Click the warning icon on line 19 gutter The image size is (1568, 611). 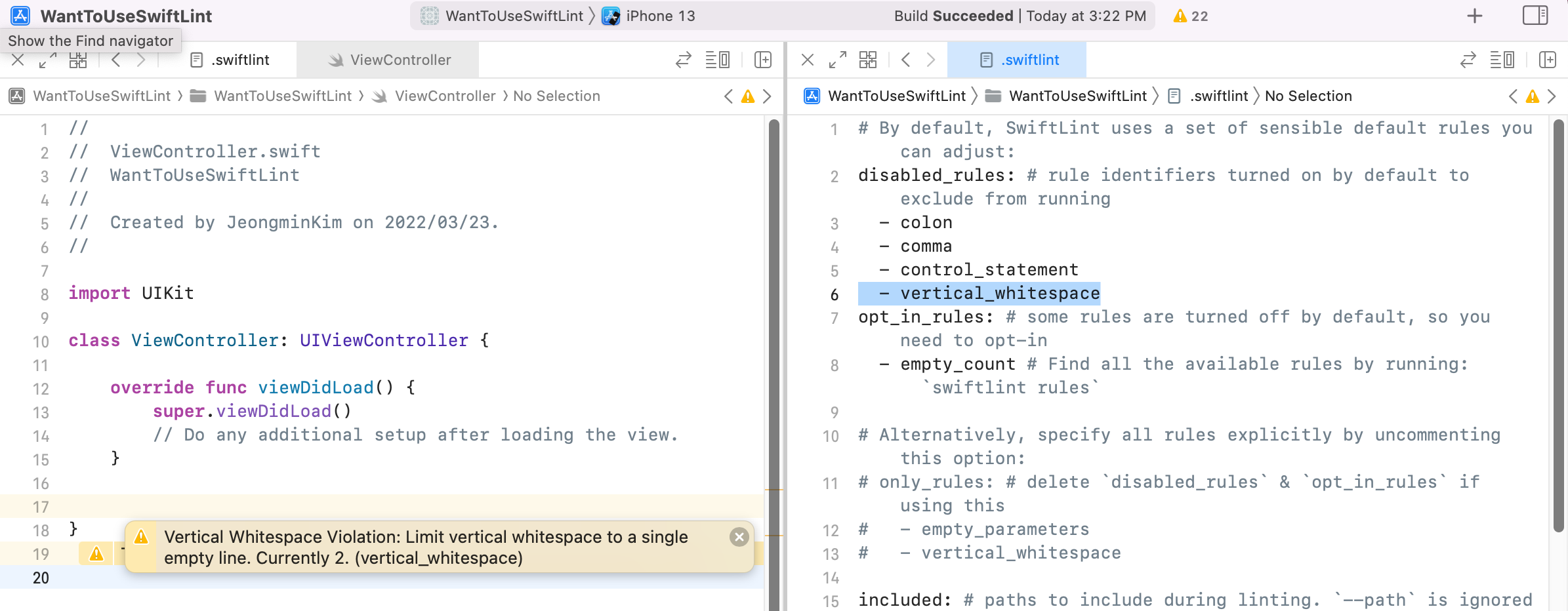pyautogui.click(x=96, y=554)
